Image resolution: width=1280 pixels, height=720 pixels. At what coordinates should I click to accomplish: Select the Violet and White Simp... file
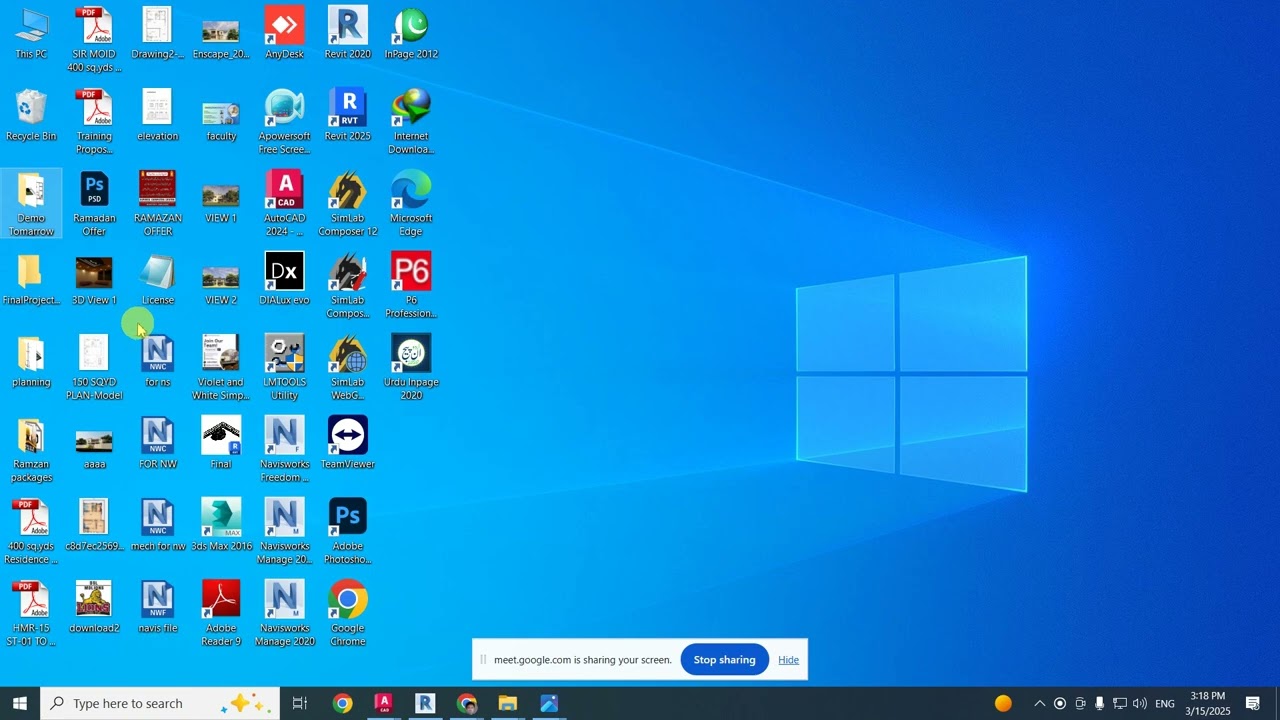[221, 368]
